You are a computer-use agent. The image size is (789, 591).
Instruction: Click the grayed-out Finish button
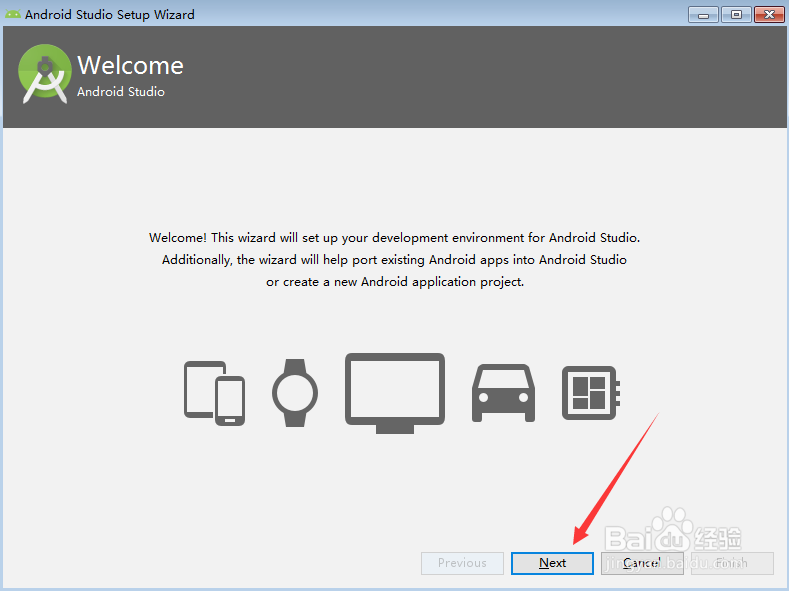pyautogui.click(x=732, y=563)
